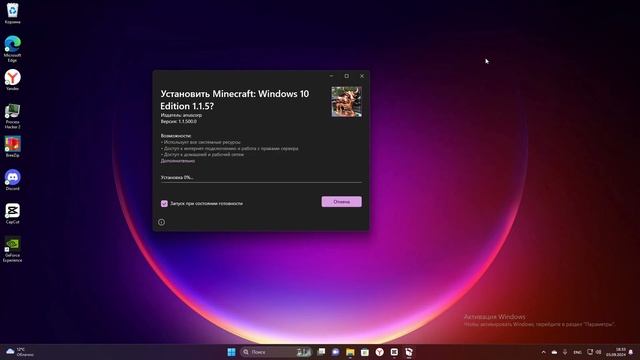Open the notification bell in tray
Screen dimensions: 640x360
click(x=631, y=352)
